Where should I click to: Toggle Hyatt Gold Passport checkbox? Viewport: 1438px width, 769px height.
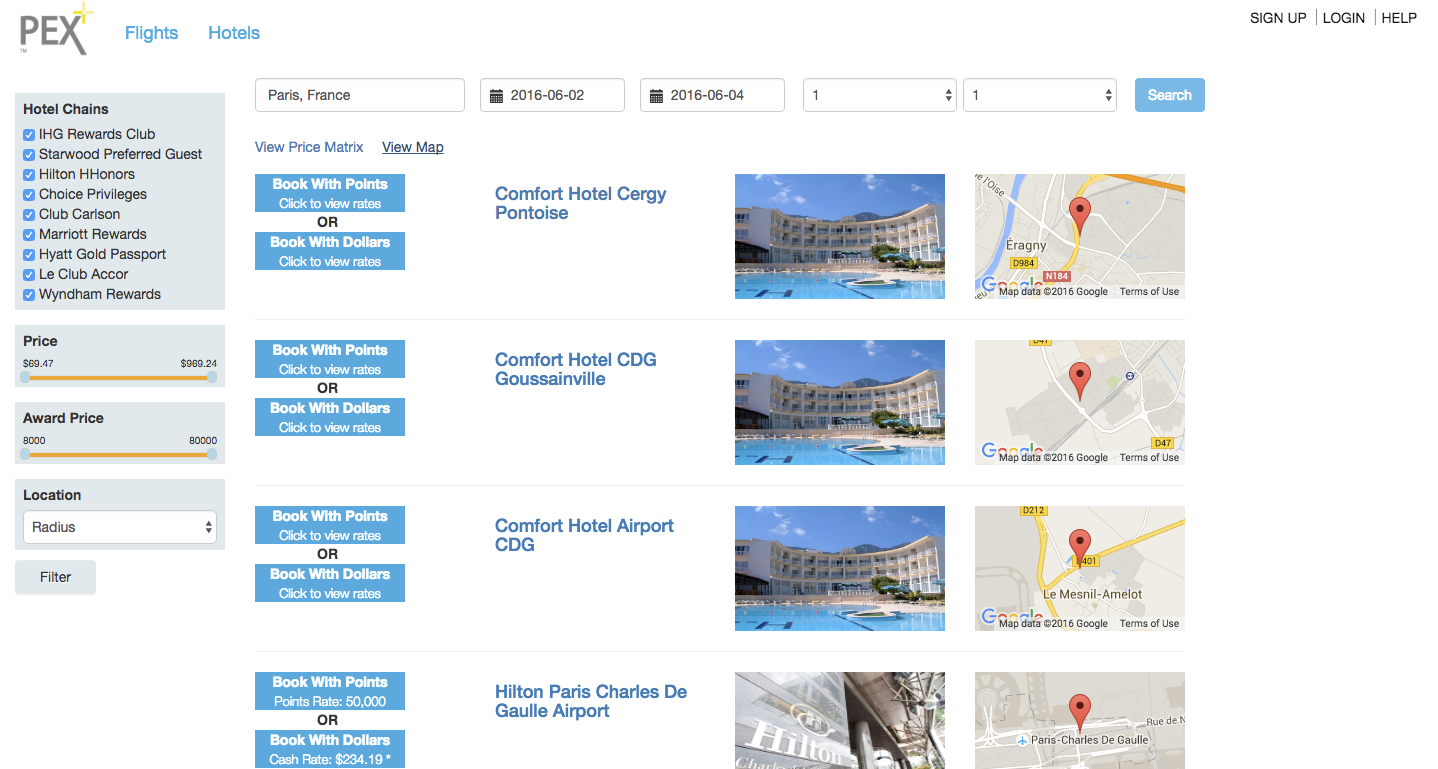(x=29, y=254)
